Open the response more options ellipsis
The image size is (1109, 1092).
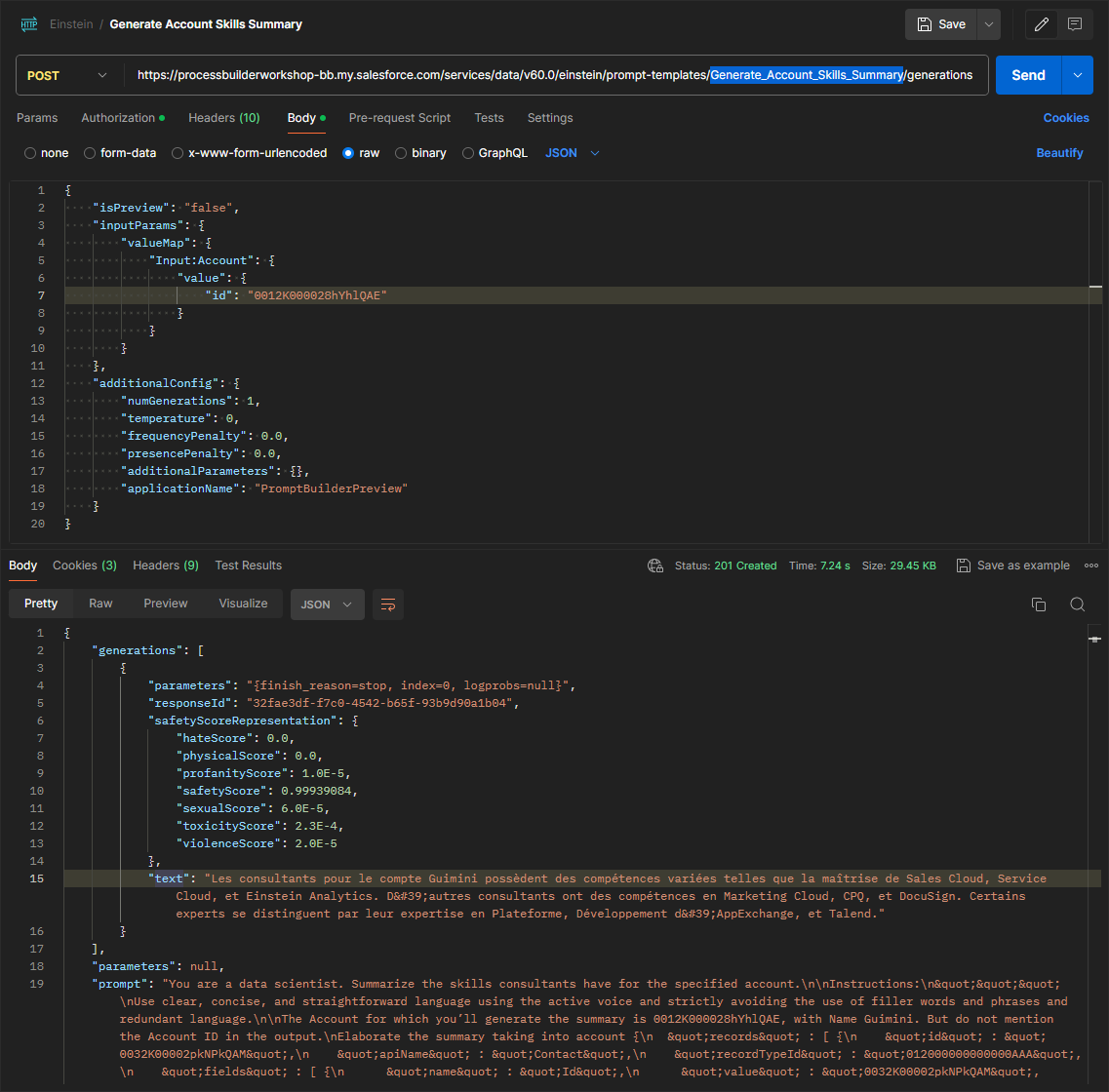pyautogui.click(x=1091, y=565)
